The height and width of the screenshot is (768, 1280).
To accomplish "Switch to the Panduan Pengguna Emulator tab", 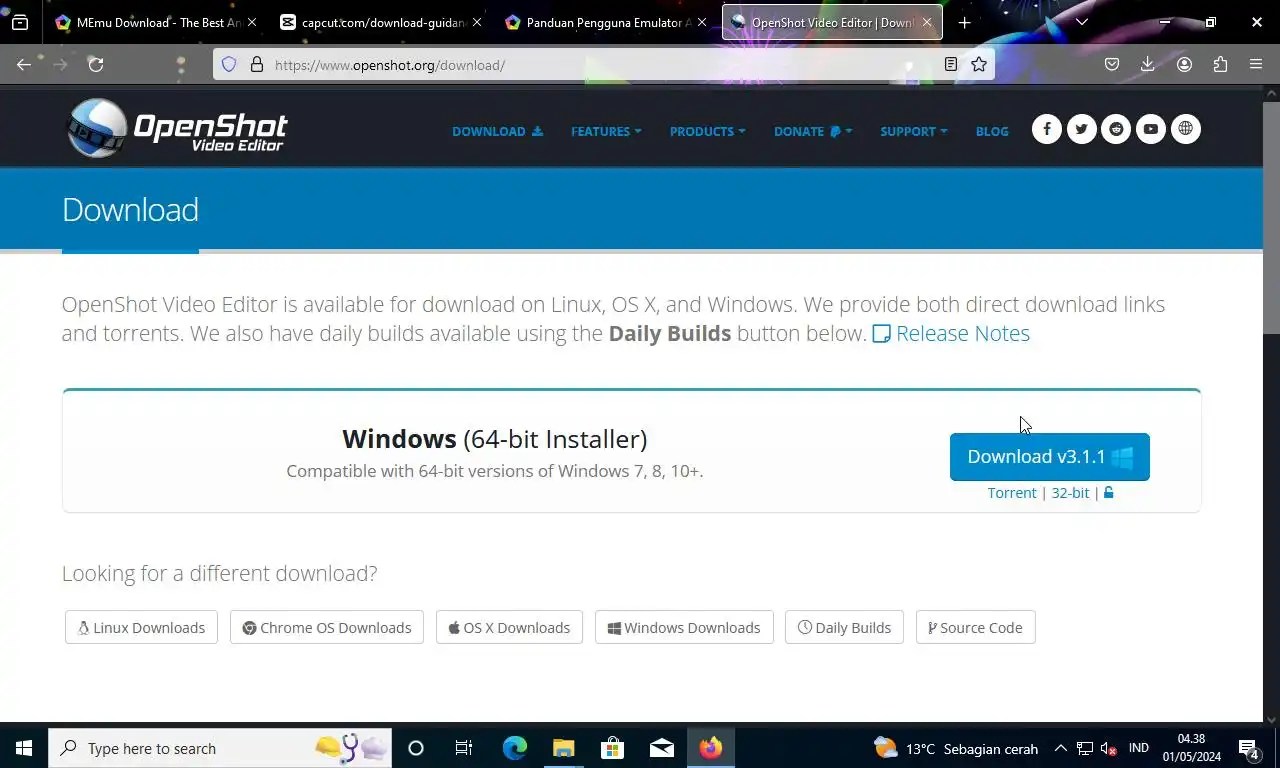I will [606, 22].
